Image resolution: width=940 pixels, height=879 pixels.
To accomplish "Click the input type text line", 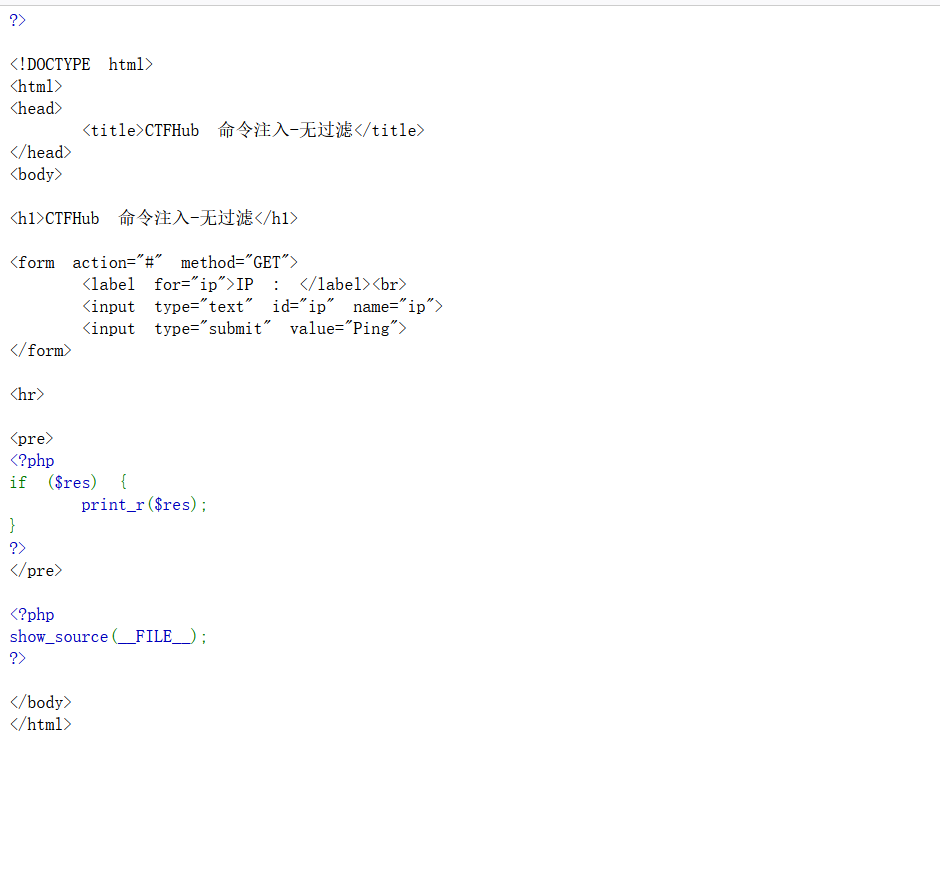I will 262,306.
